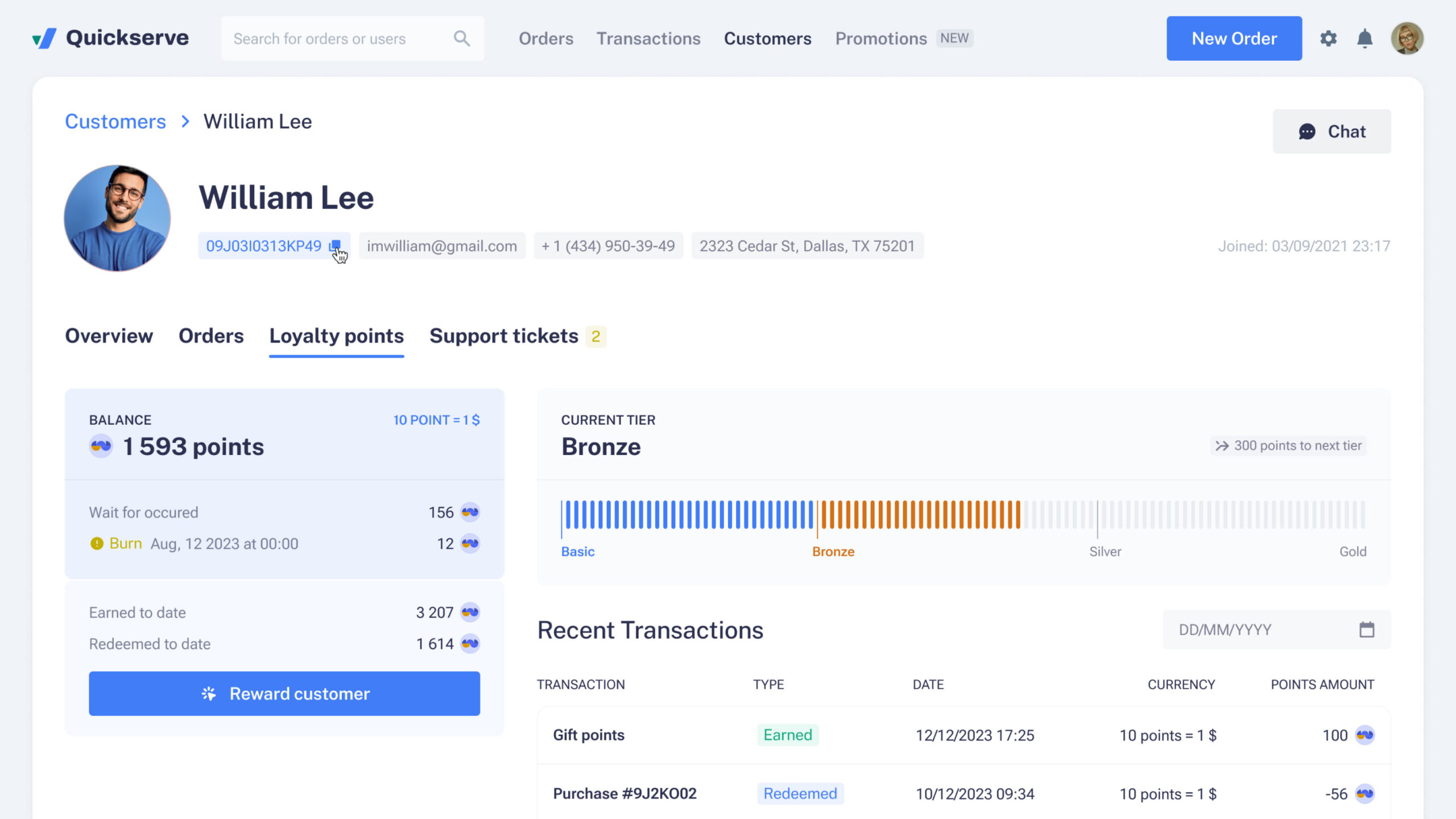Click the Customers breadcrumb link
The width and height of the screenshot is (1456, 819).
tap(115, 122)
